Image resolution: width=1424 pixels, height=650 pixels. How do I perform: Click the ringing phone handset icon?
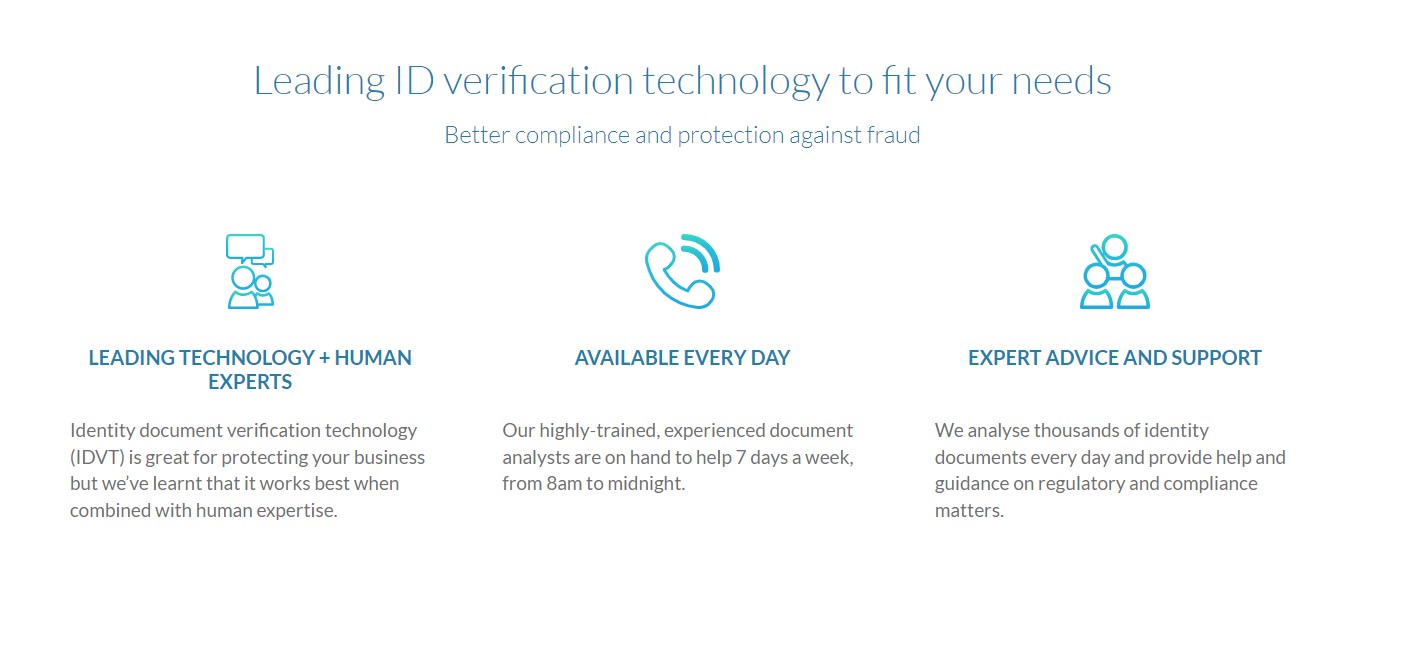click(x=680, y=274)
